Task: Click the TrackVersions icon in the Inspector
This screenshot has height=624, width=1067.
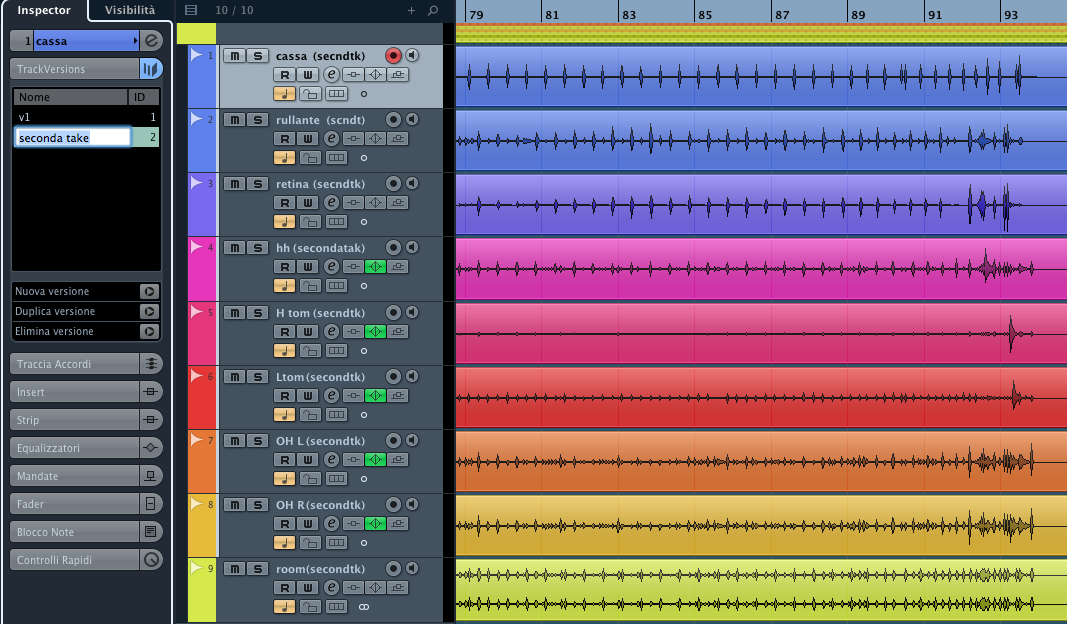Action: [x=151, y=69]
